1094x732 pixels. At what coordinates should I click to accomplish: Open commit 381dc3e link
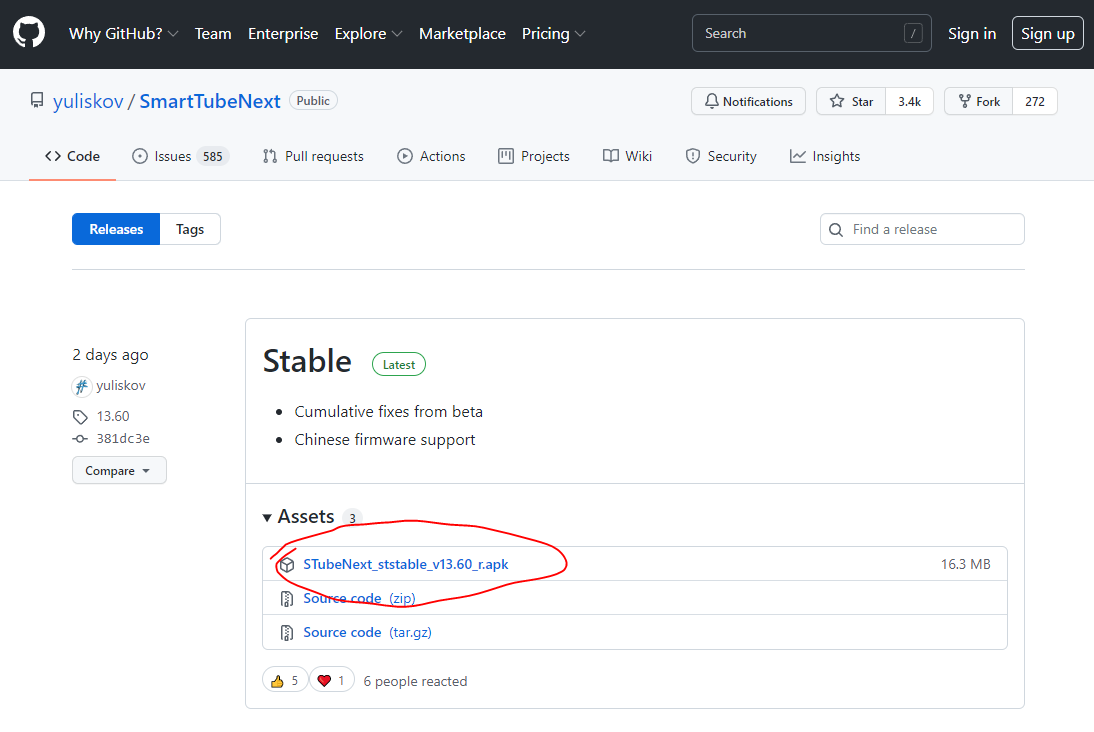click(x=123, y=439)
